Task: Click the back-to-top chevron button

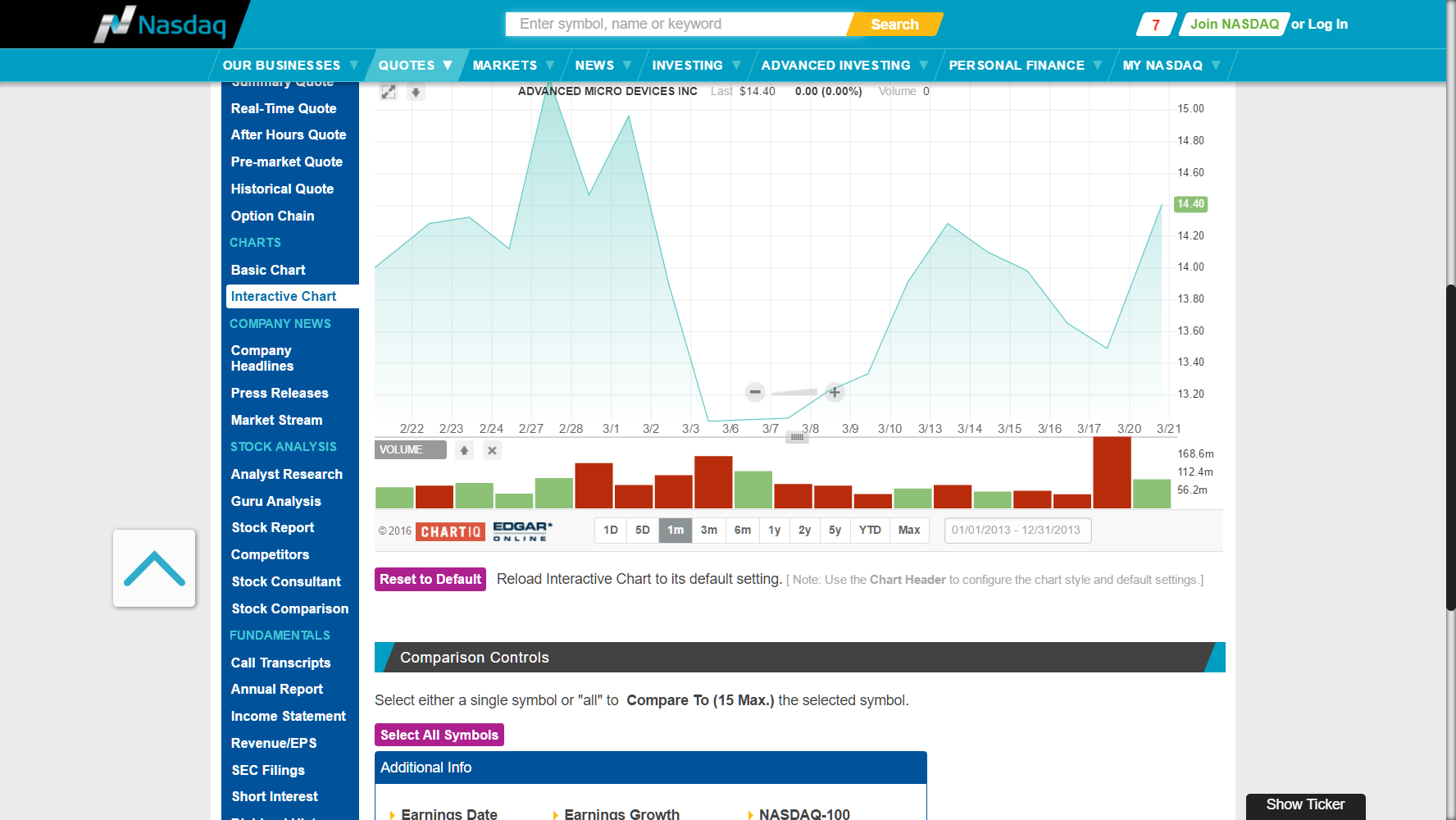Action: click(154, 568)
